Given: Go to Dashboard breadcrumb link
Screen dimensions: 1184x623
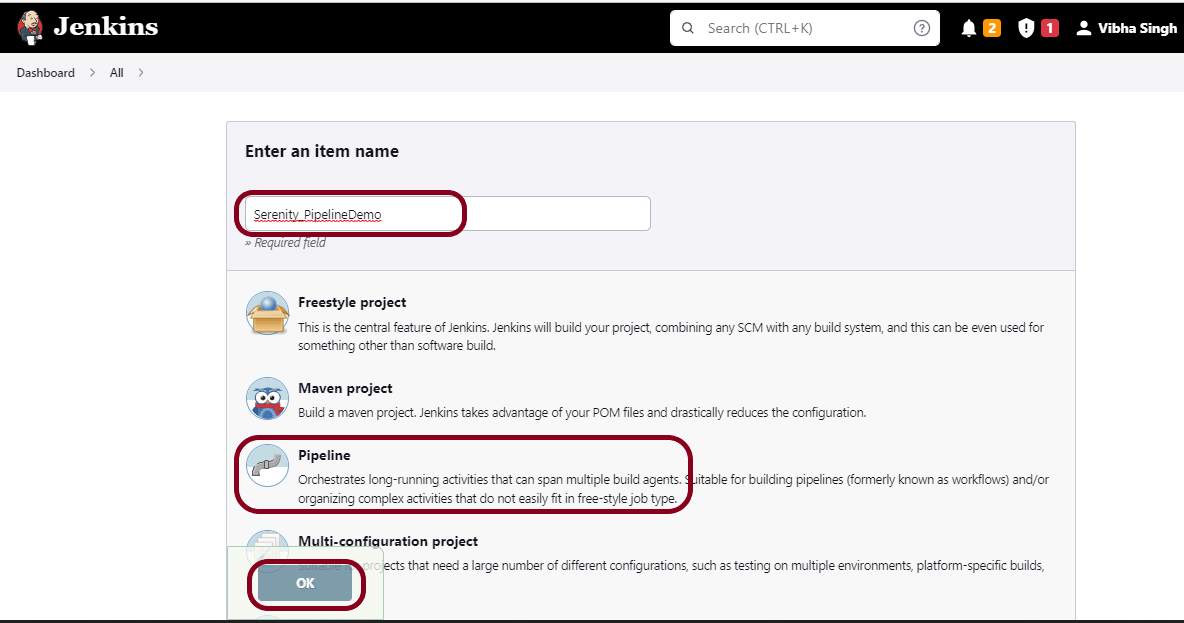Looking at the screenshot, I should [46, 73].
